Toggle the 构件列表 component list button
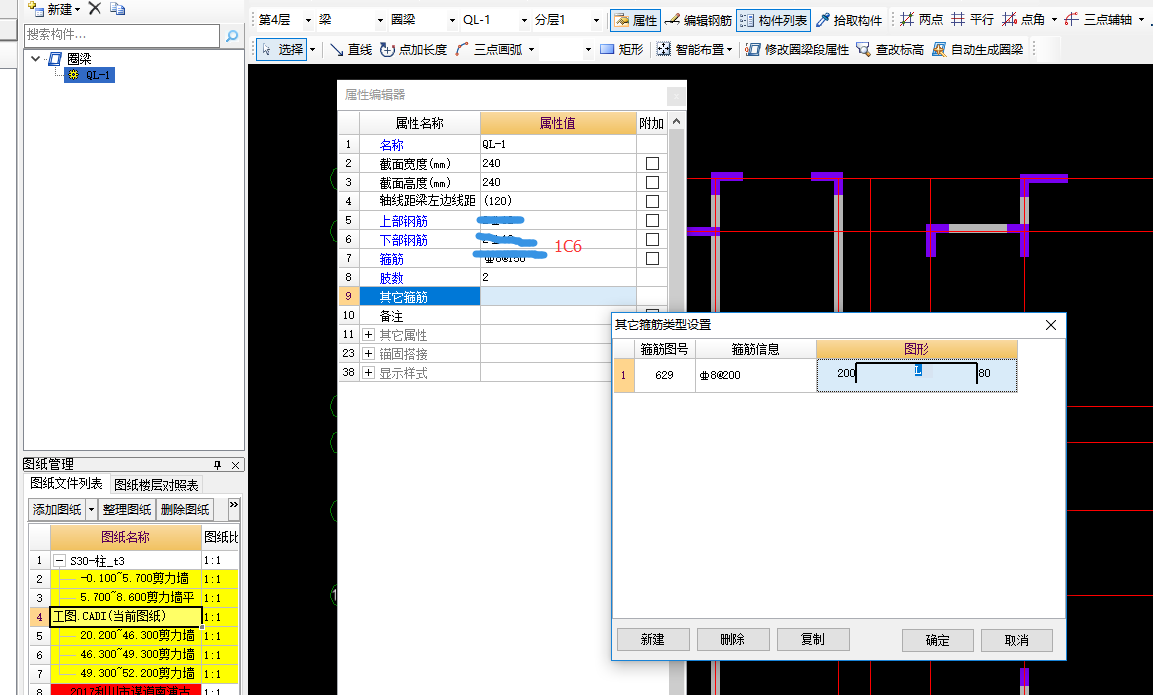This screenshot has height=695, width=1153. [773, 20]
